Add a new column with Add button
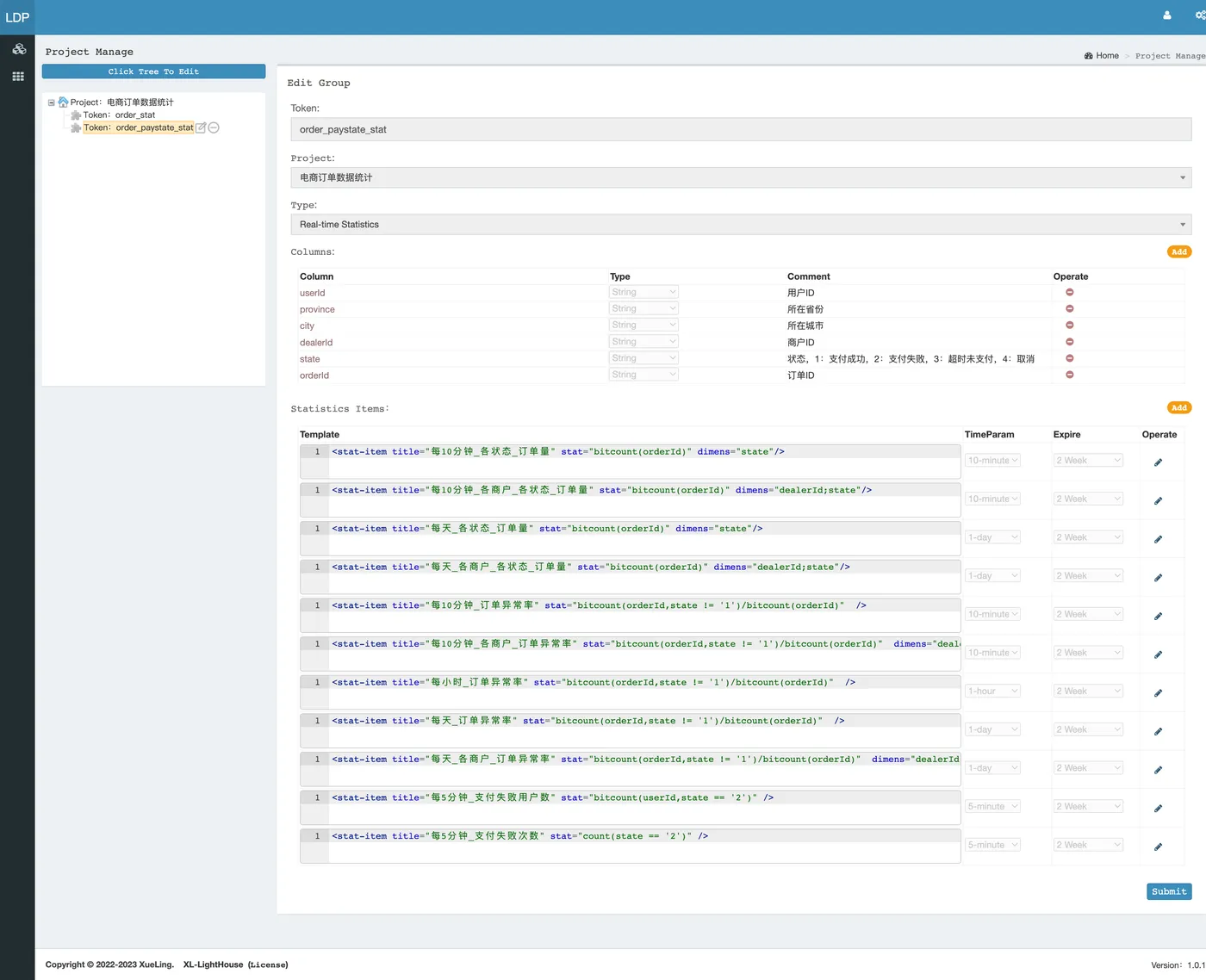 [1179, 251]
